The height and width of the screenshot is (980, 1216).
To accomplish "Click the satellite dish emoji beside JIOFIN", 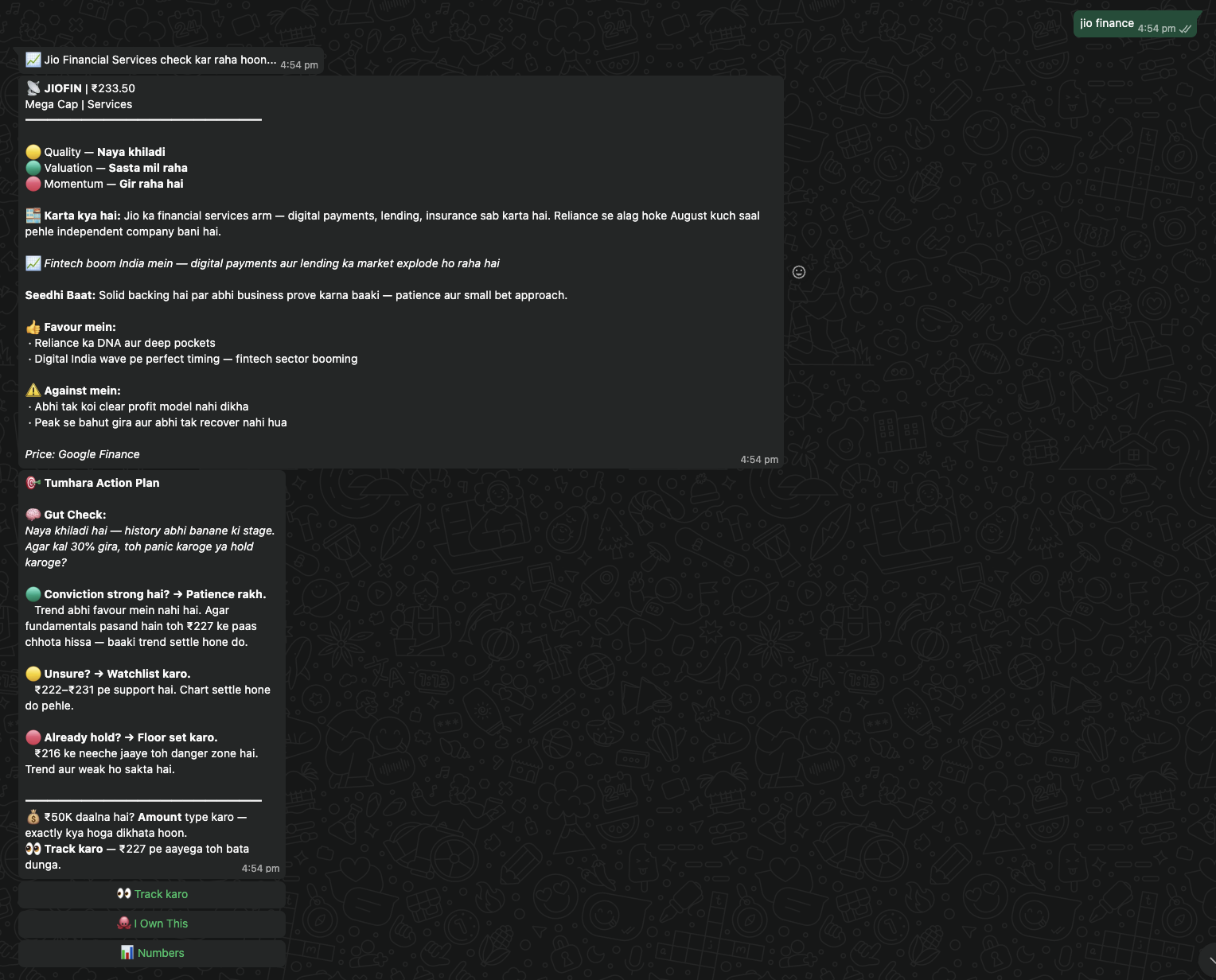I will pyautogui.click(x=33, y=88).
